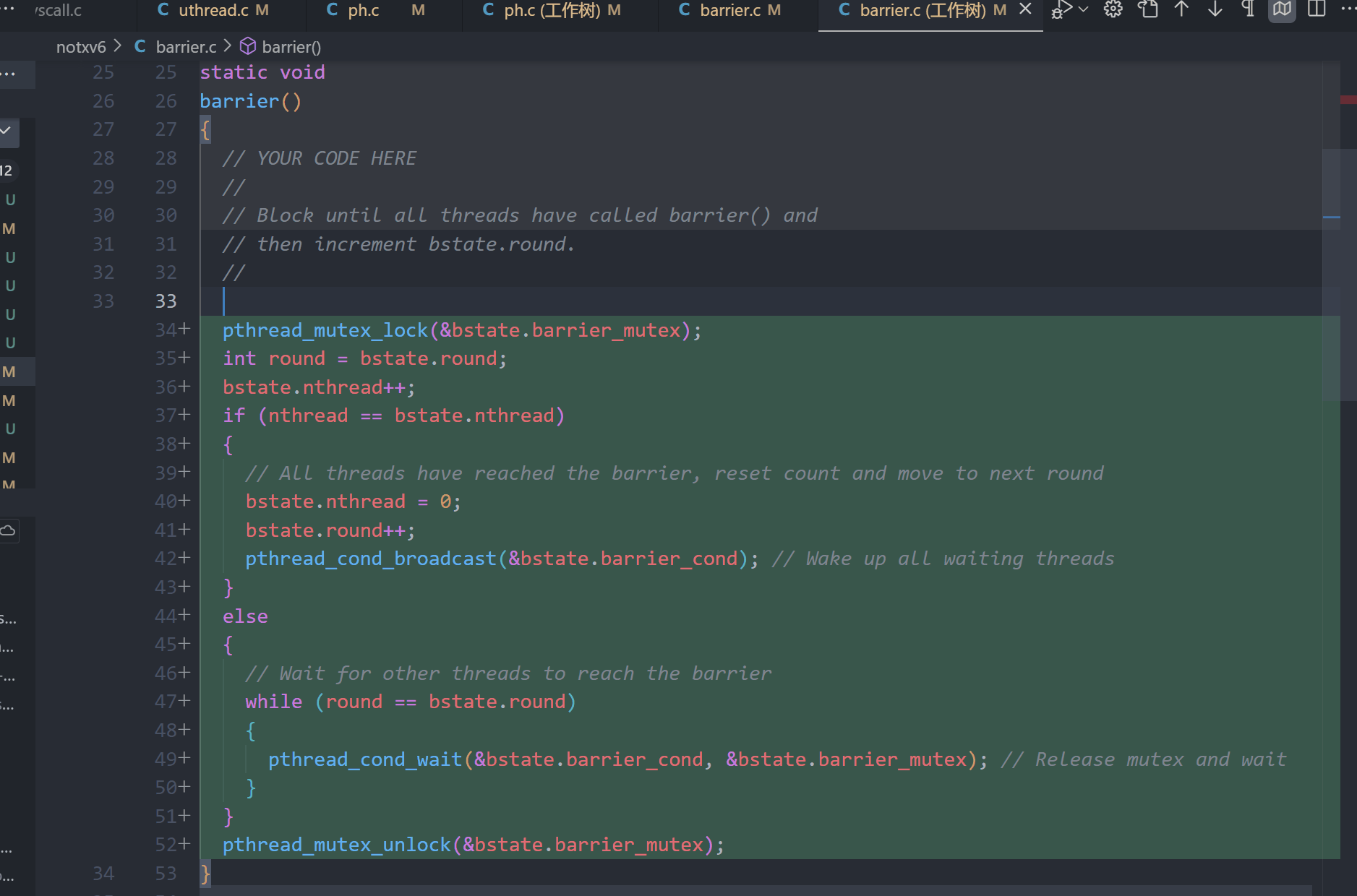Click 'static void' on line 25
Viewport: 1357px width, 896px height.
pyautogui.click(x=262, y=73)
